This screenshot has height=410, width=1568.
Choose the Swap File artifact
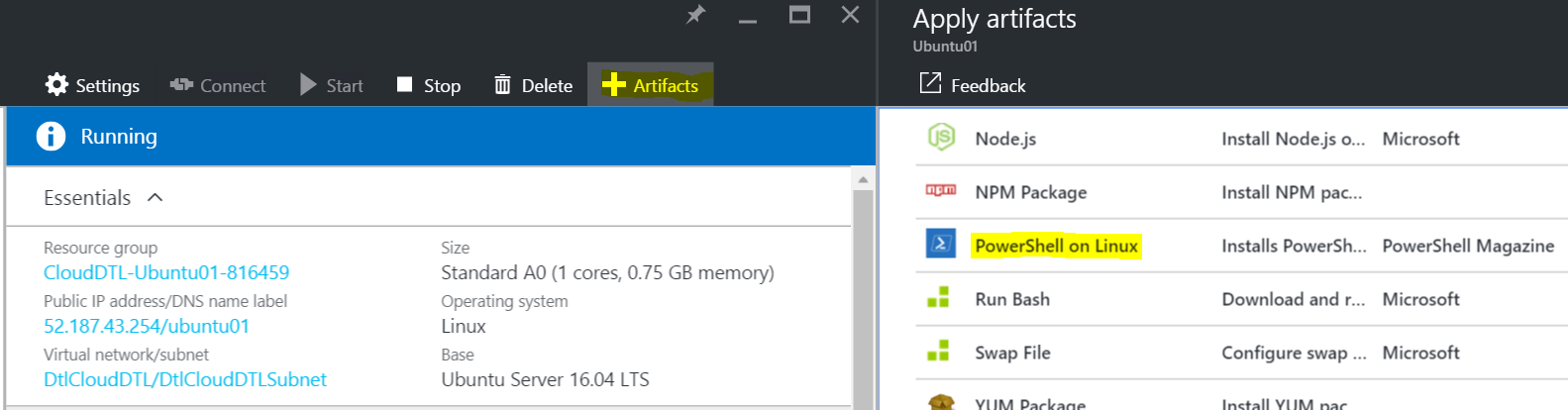(x=1012, y=353)
